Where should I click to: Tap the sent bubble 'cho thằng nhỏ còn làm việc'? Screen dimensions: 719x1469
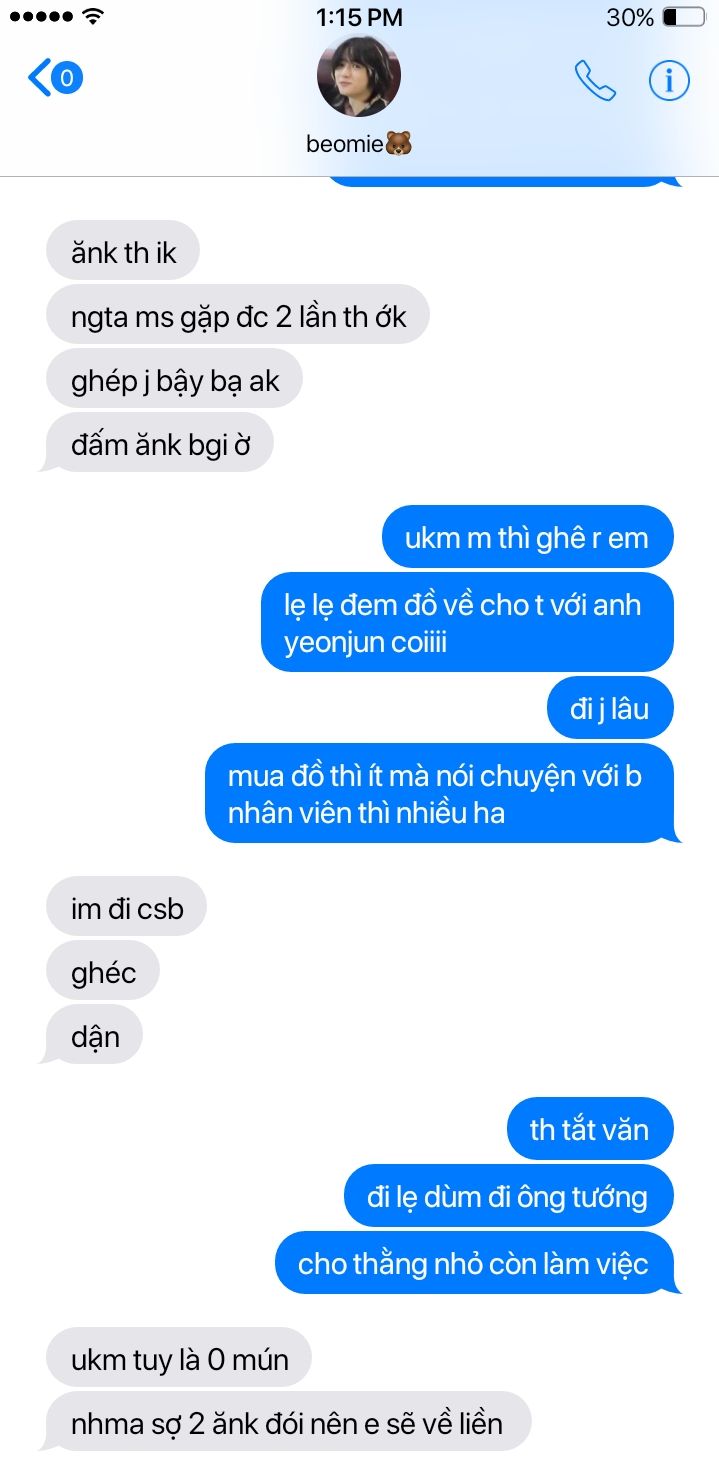click(x=474, y=1263)
